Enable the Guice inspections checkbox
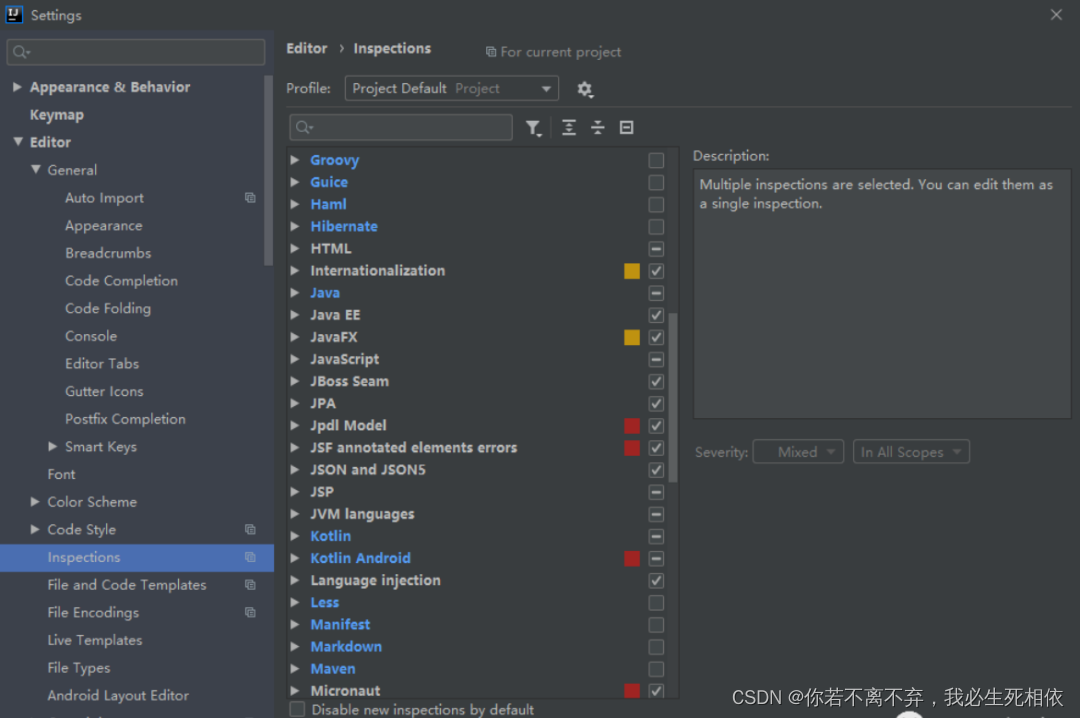This screenshot has height=718, width=1080. 656,182
